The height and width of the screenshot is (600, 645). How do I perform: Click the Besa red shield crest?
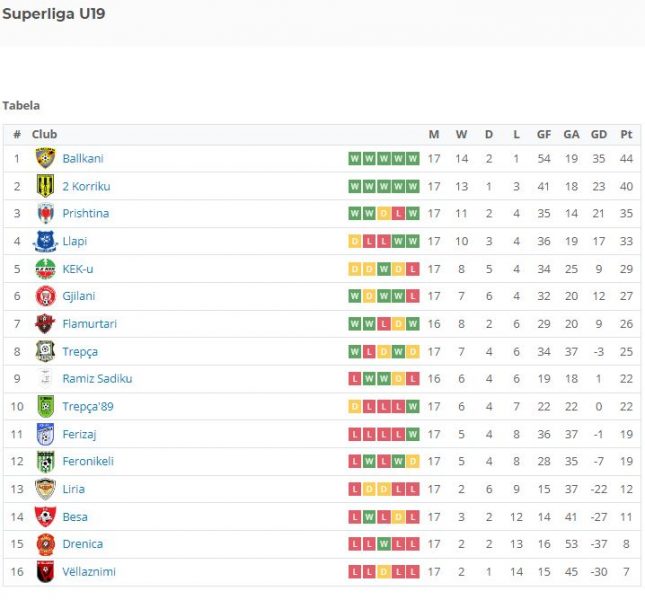(45, 517)
